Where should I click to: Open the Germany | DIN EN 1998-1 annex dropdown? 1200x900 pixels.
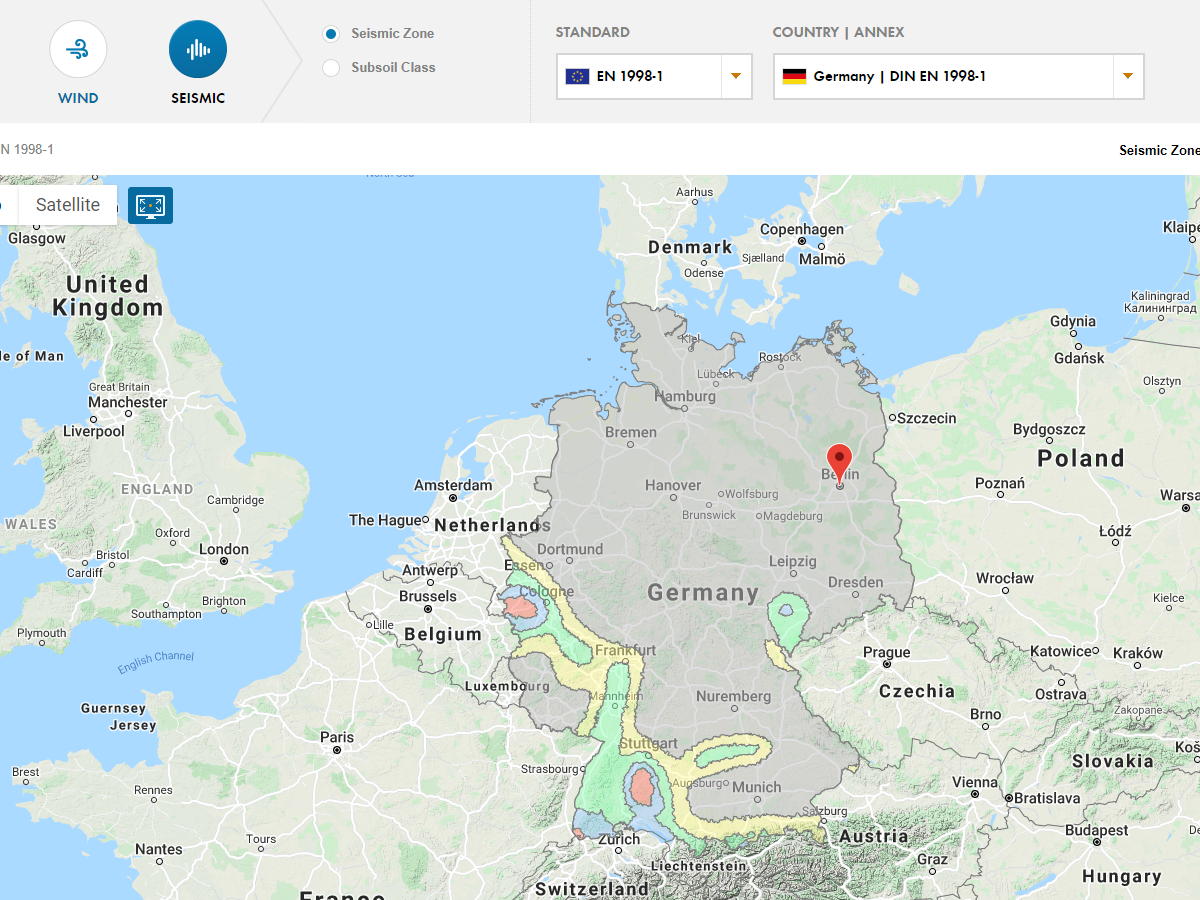click(958, 75)
